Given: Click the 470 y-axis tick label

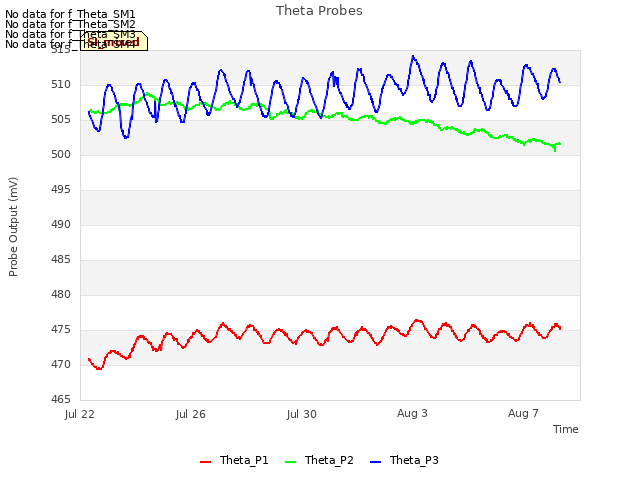Looking at the screenshot, I should coord(61,364).
